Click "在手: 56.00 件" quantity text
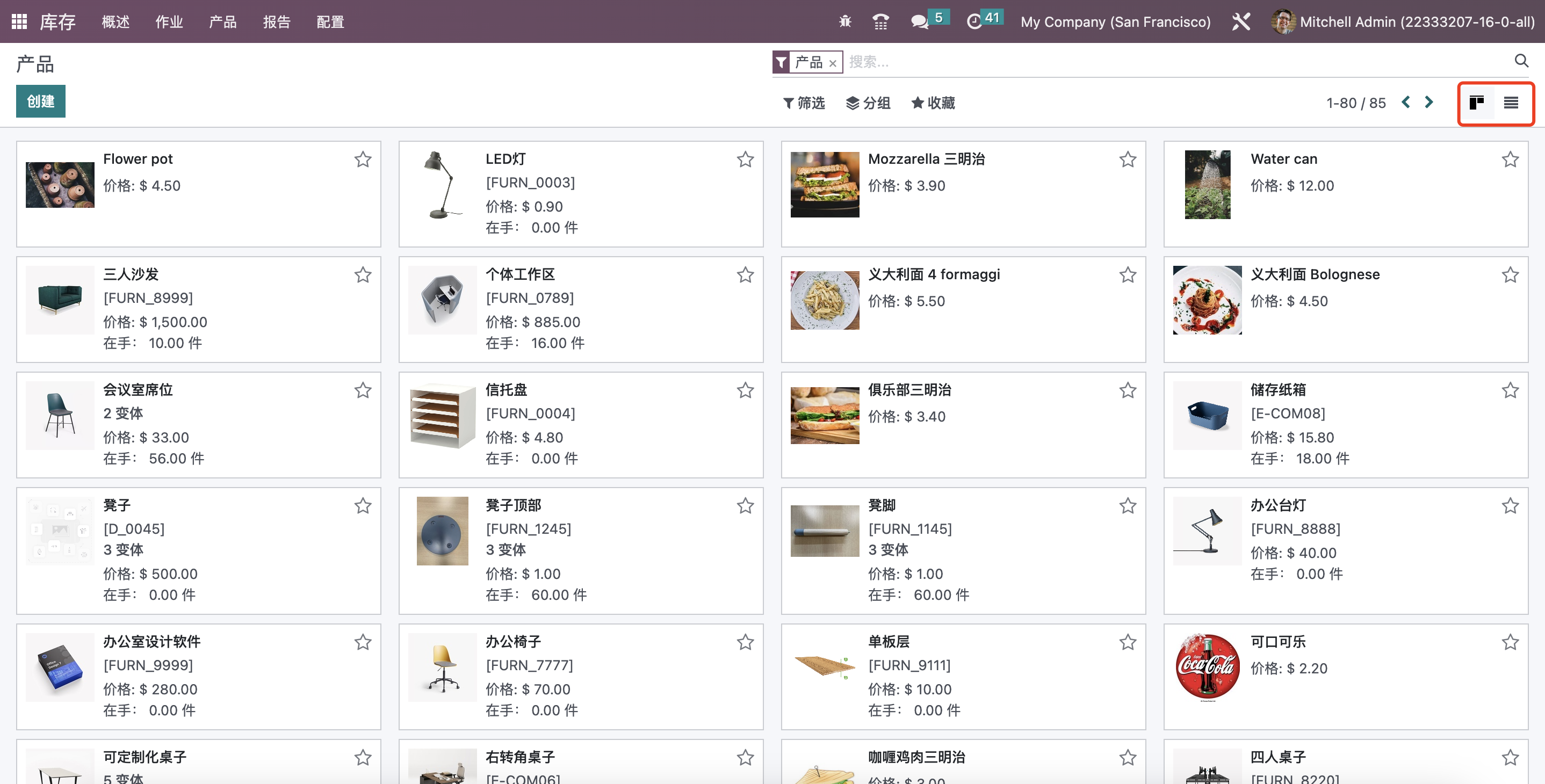The height and width of the screenshot is (784, 1545). click(154, 459)
